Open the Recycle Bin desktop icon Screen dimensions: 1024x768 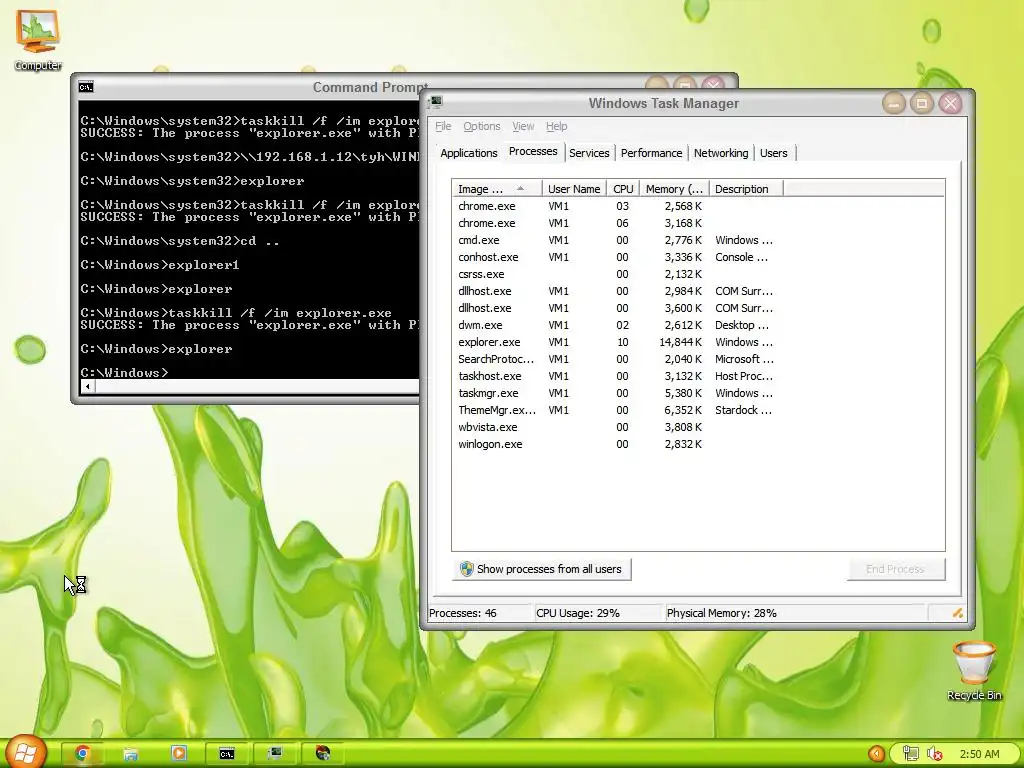pyautogui.click(x=974, y=671)
